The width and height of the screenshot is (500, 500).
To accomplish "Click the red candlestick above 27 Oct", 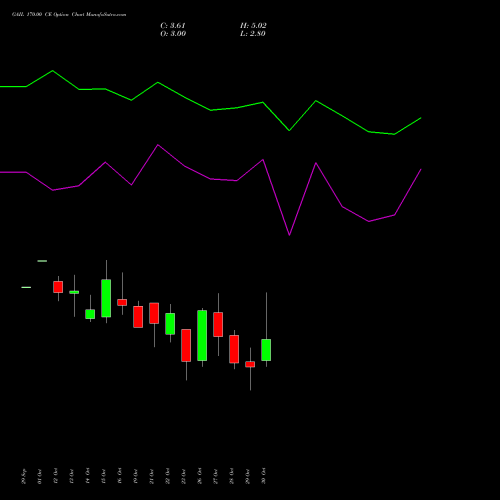I will tap(218, 324).
